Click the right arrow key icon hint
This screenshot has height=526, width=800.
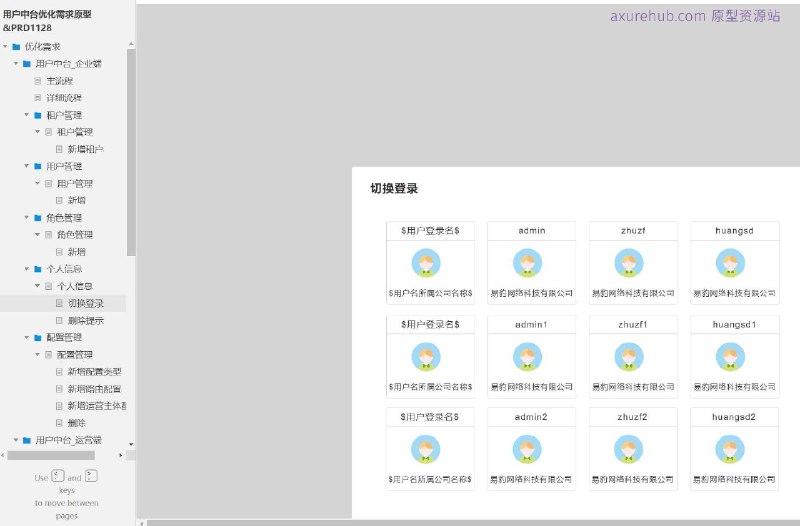[91, 476]
